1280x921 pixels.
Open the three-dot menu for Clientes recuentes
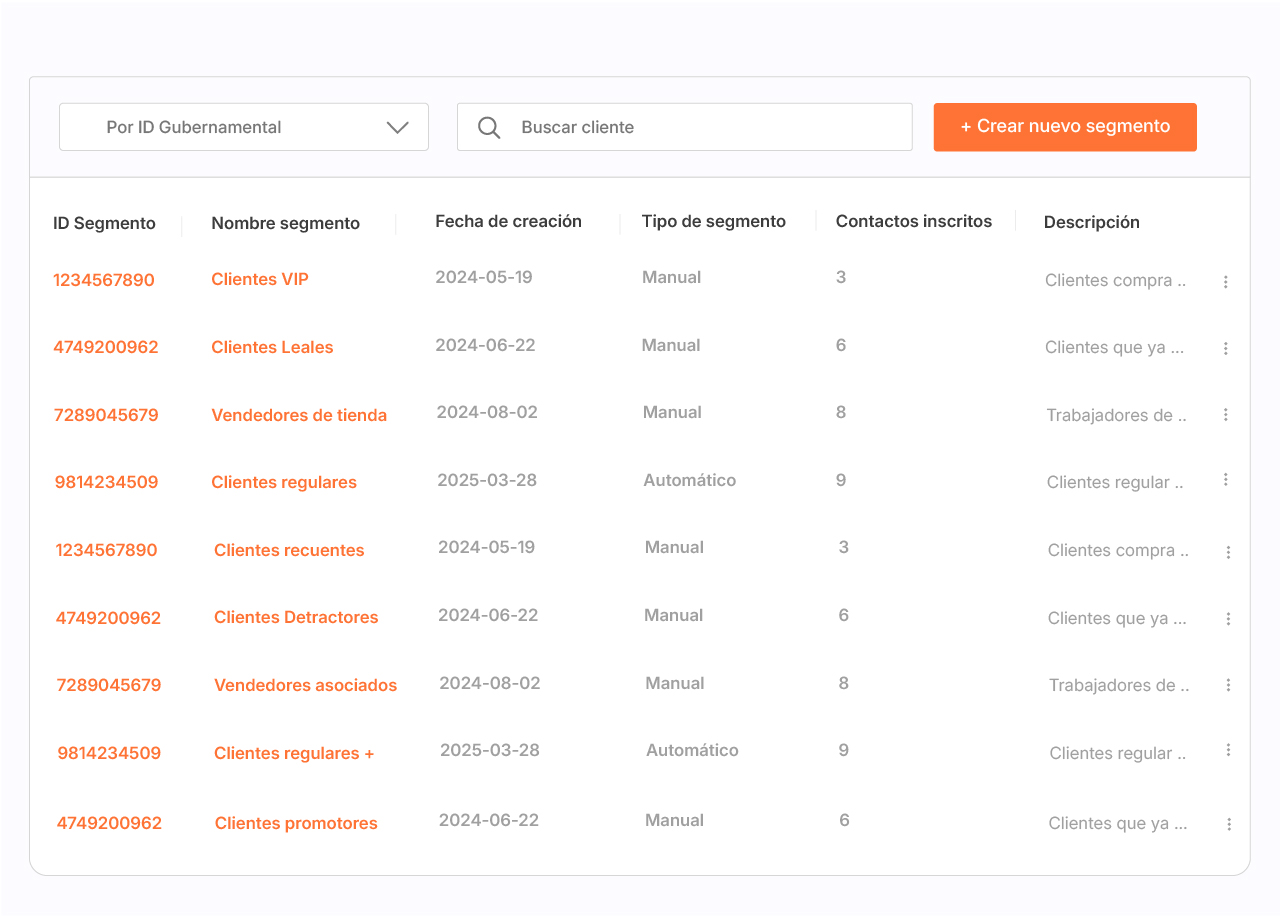pos(1227,552)
